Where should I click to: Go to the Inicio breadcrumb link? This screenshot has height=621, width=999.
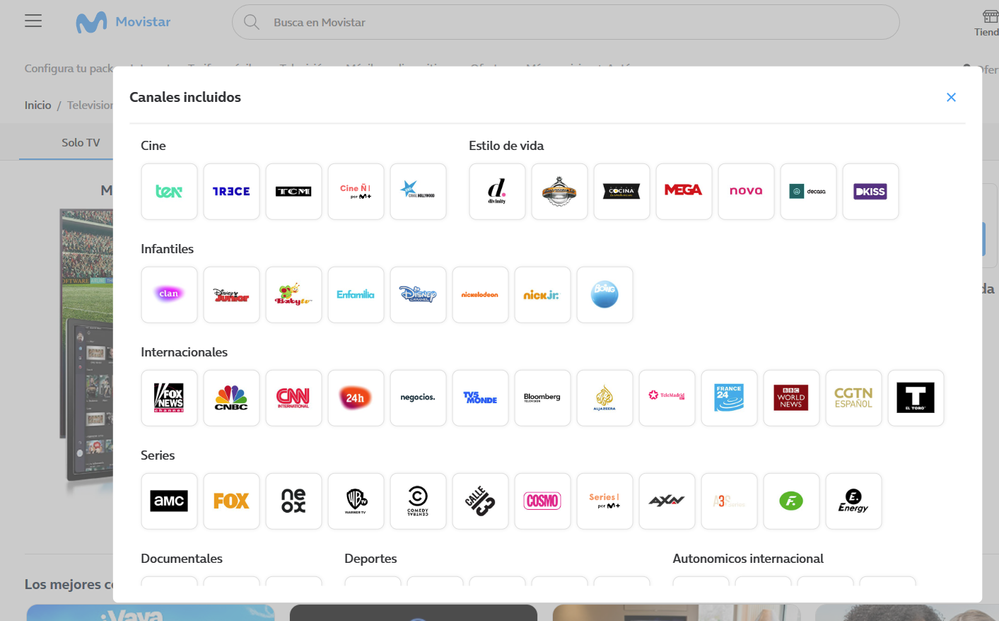point(38,105)
